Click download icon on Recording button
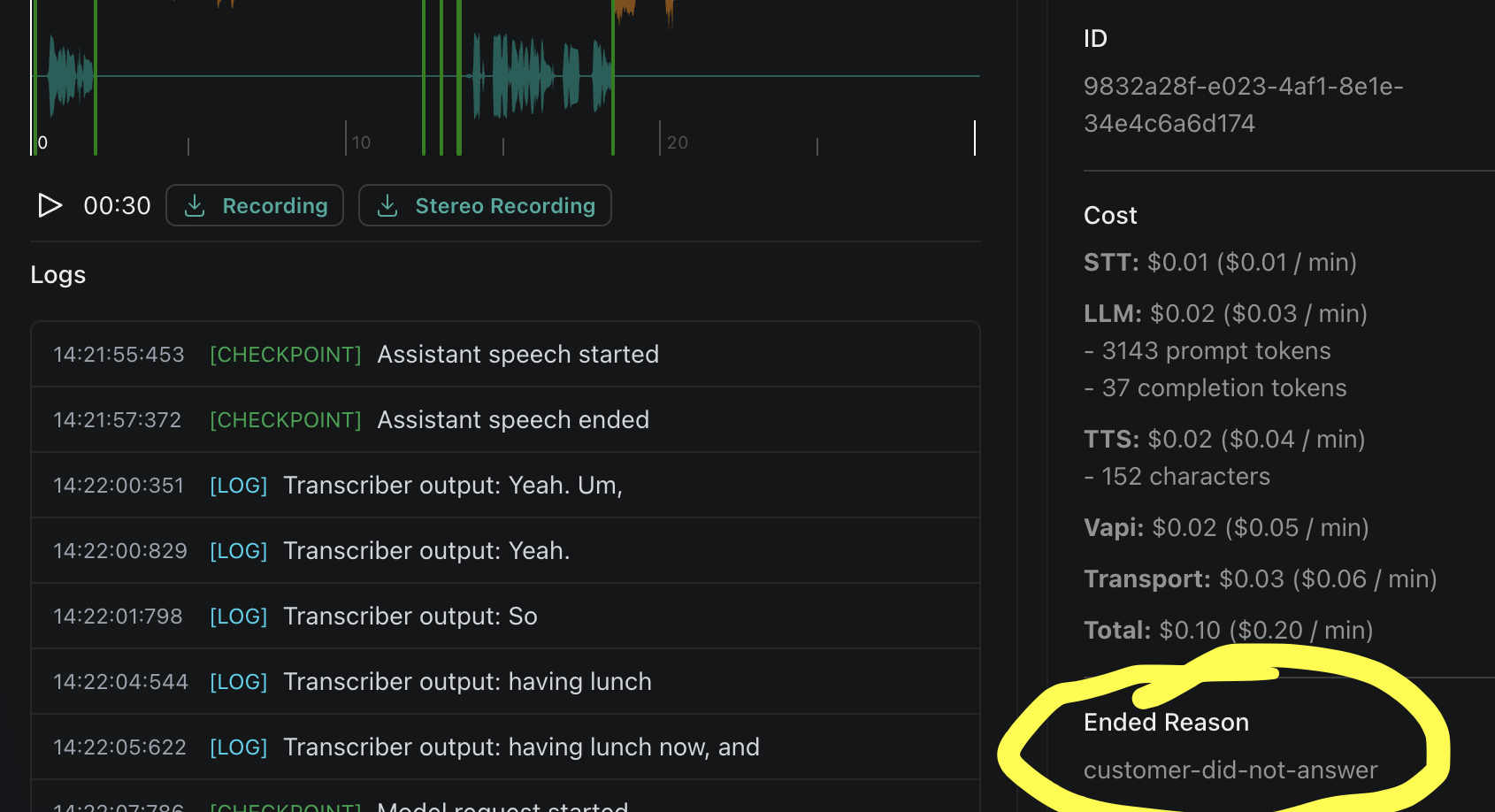 pos(195,205)
